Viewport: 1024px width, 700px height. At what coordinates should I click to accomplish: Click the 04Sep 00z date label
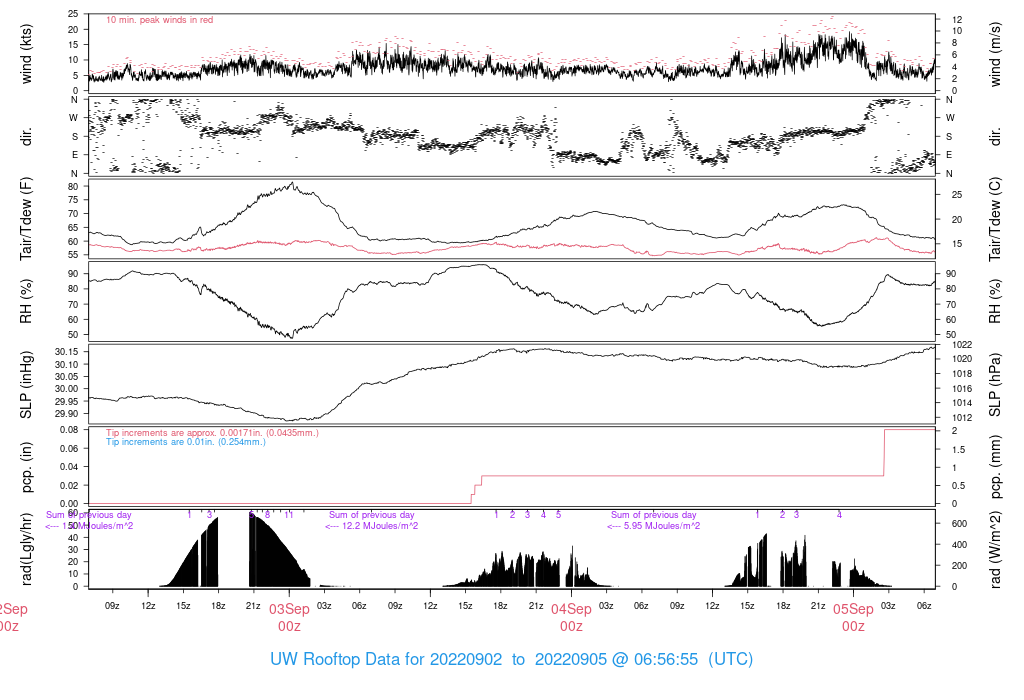571,617
